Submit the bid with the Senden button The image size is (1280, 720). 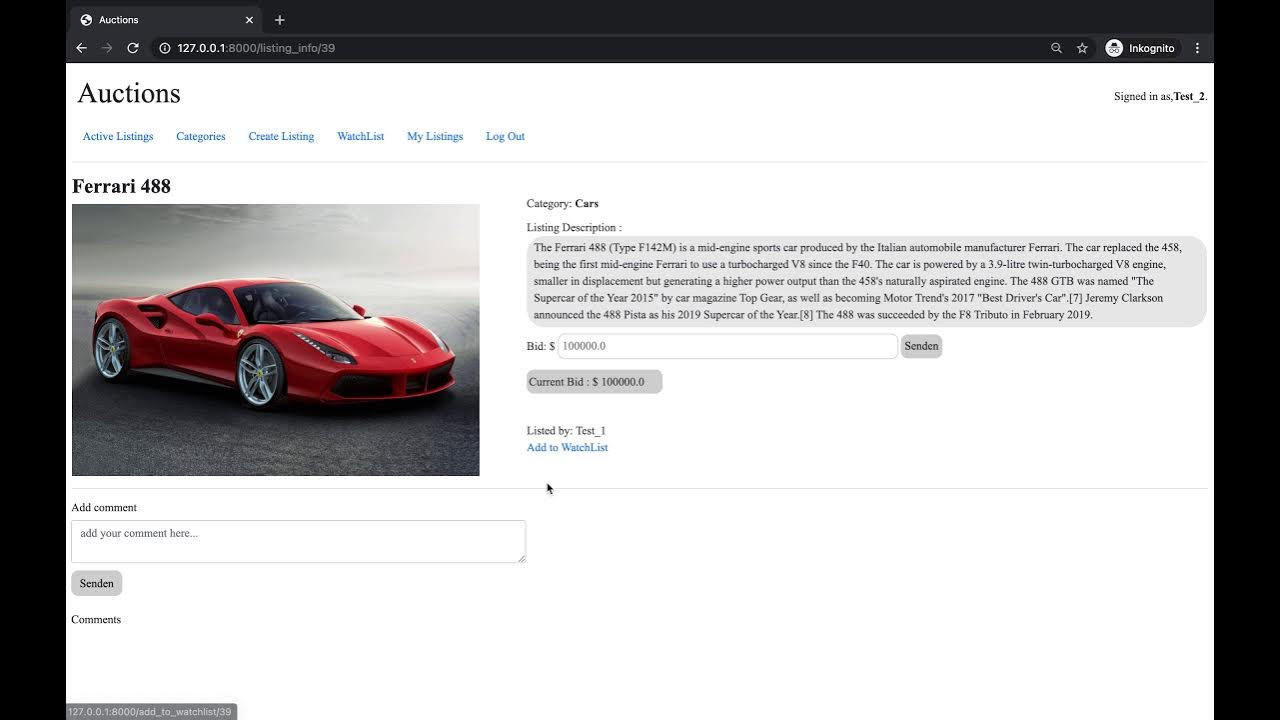pos(921,346)
